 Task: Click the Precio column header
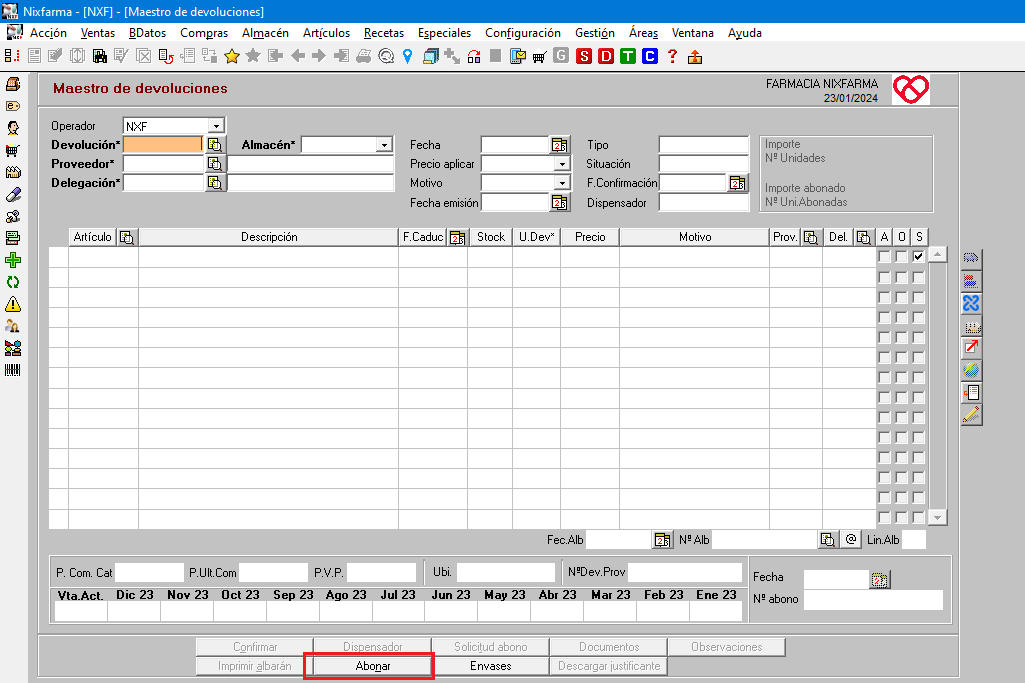click(590, 237)
